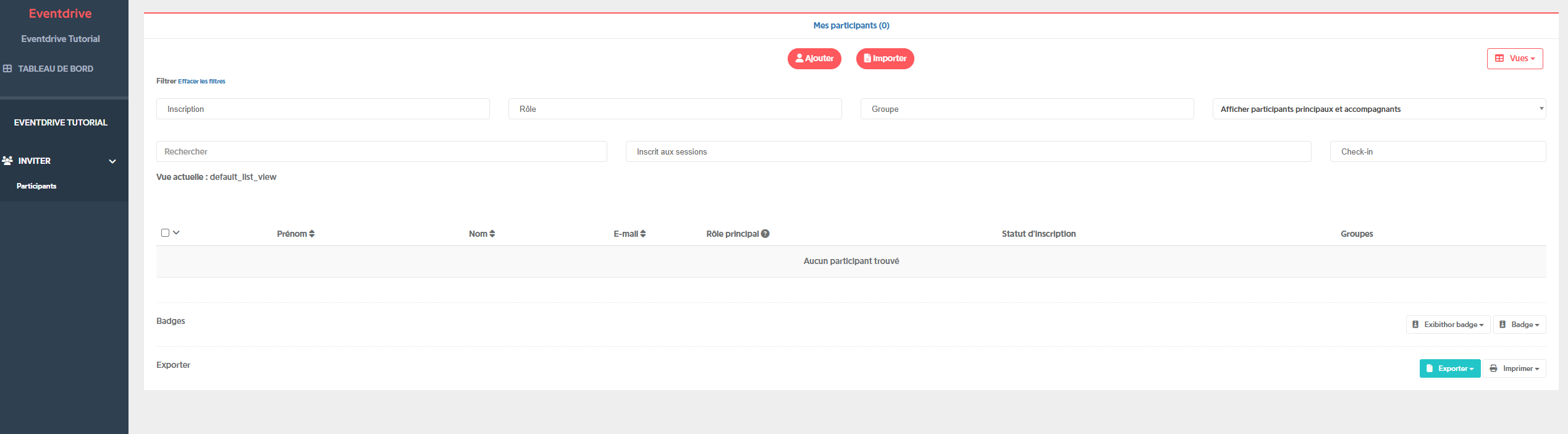
Task: Select the Mes participants (0) tab
Action: click(851, 25)
